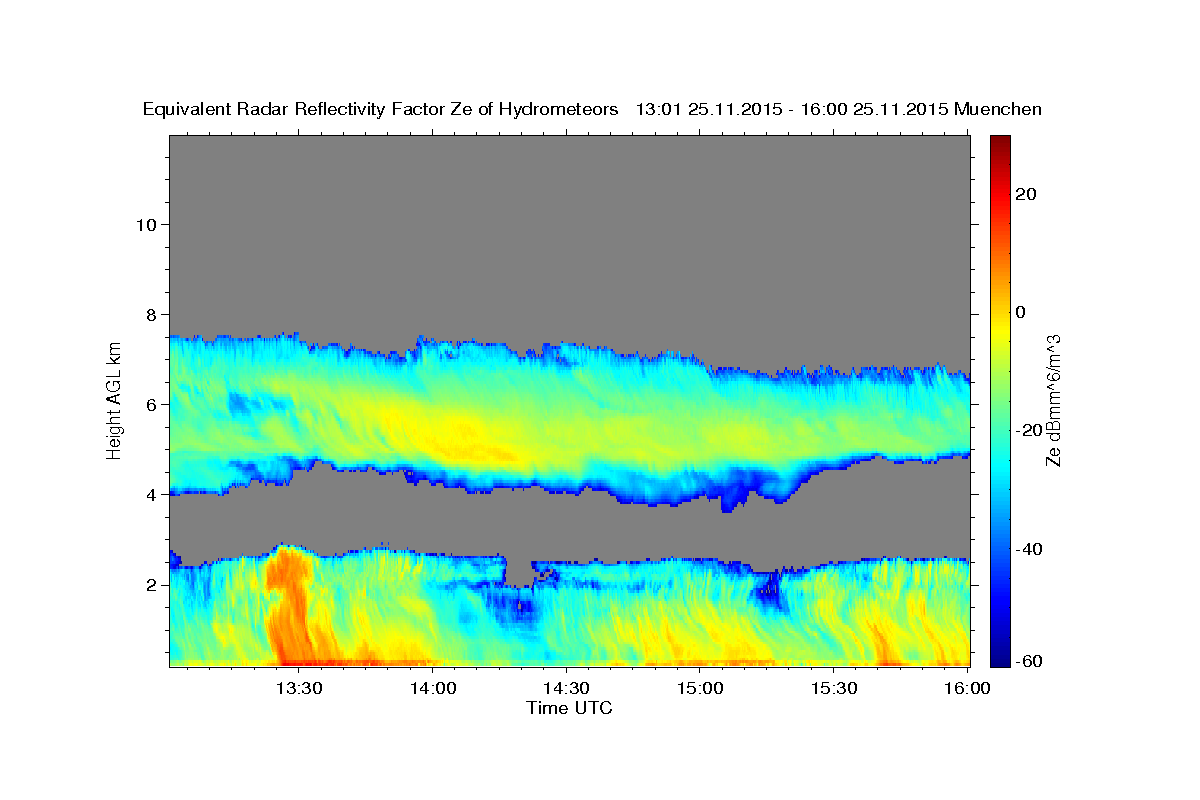Click the '14:00' time tick label

point(433,688)
